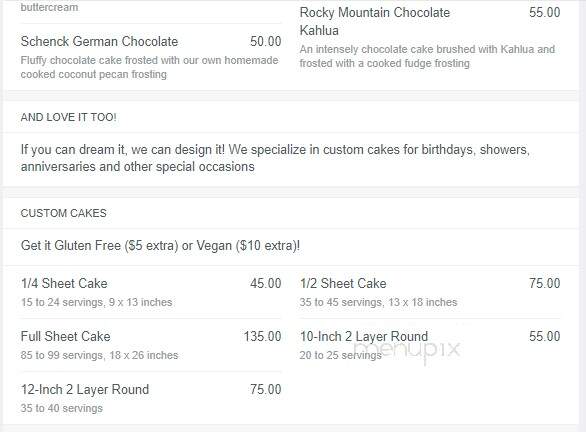This screenshot has width=586, height=432.
Task: Click the 35 to 40 servings text
Action: click(x=62, y=408)
